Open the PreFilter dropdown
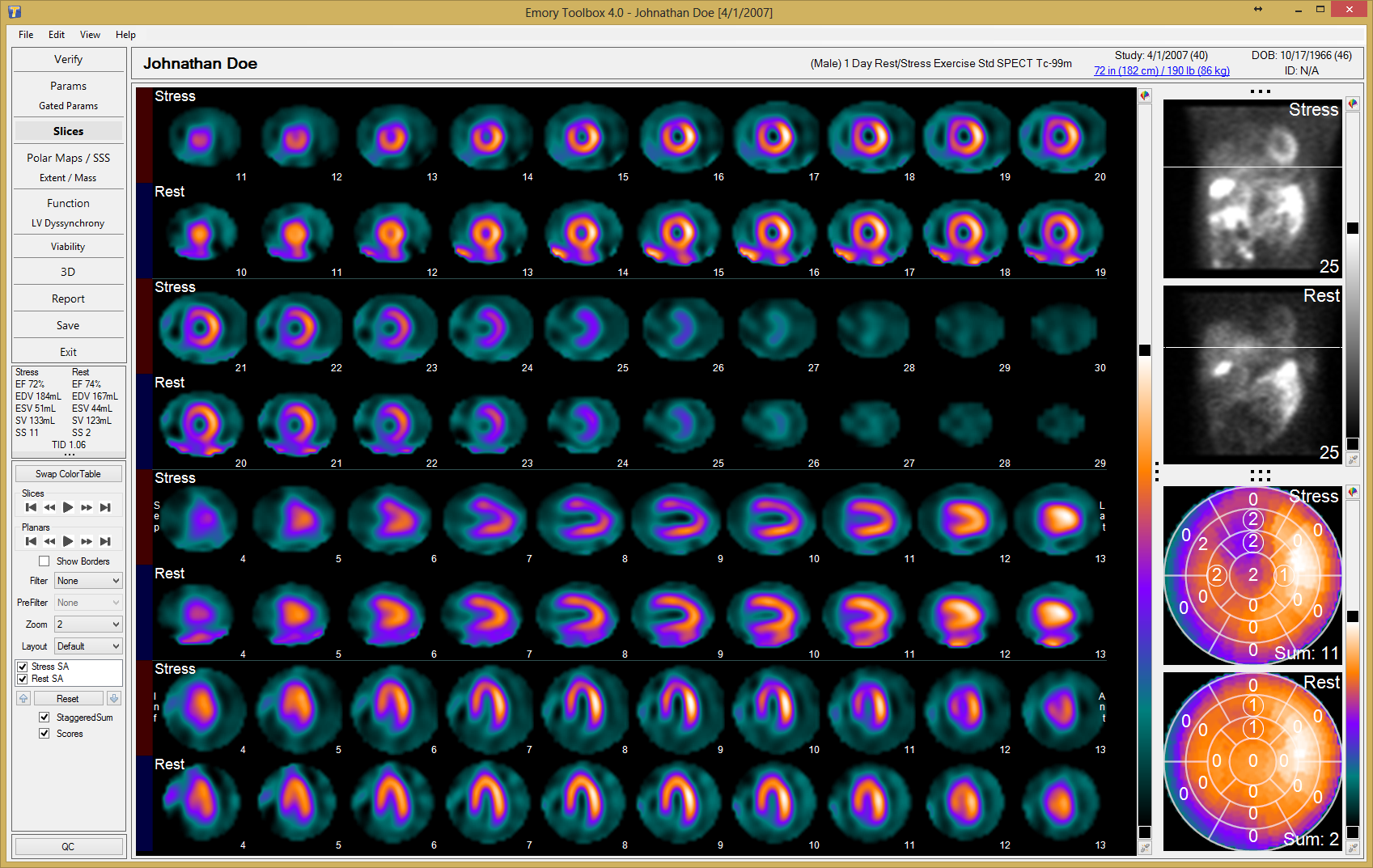This screenshot has height=868, width=1373. pyautogui.click(x=88, y=603)
